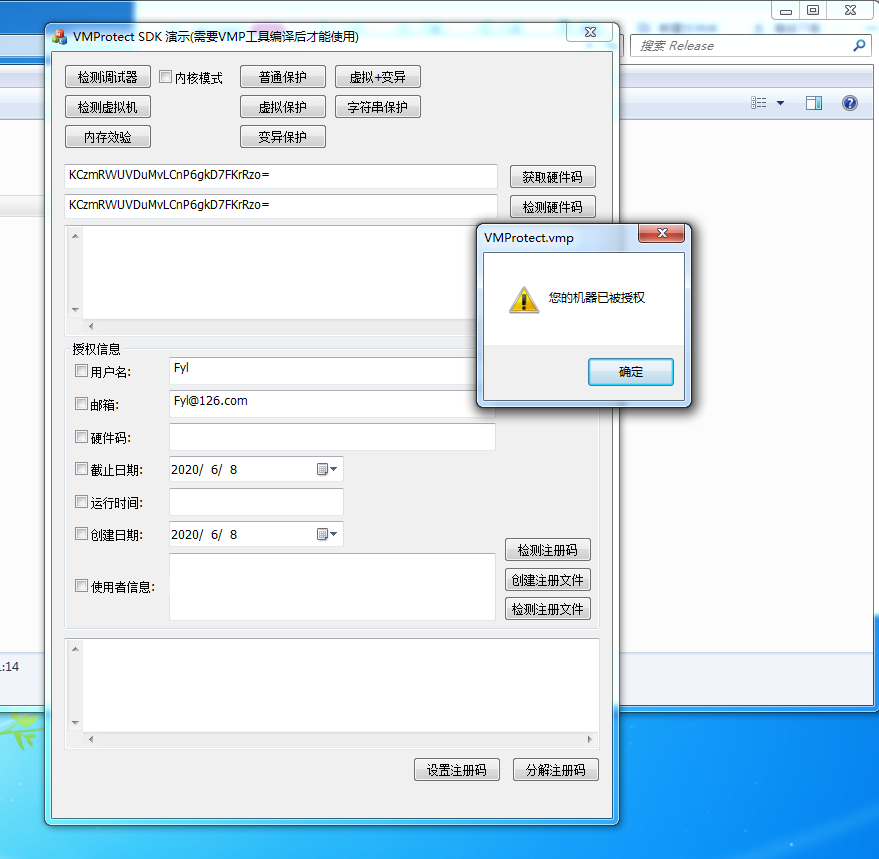Image resolution: width=879 pixels, height=859 pixels.
Task: Click the 虚拟+变异 button
Action: click(377, 77)
